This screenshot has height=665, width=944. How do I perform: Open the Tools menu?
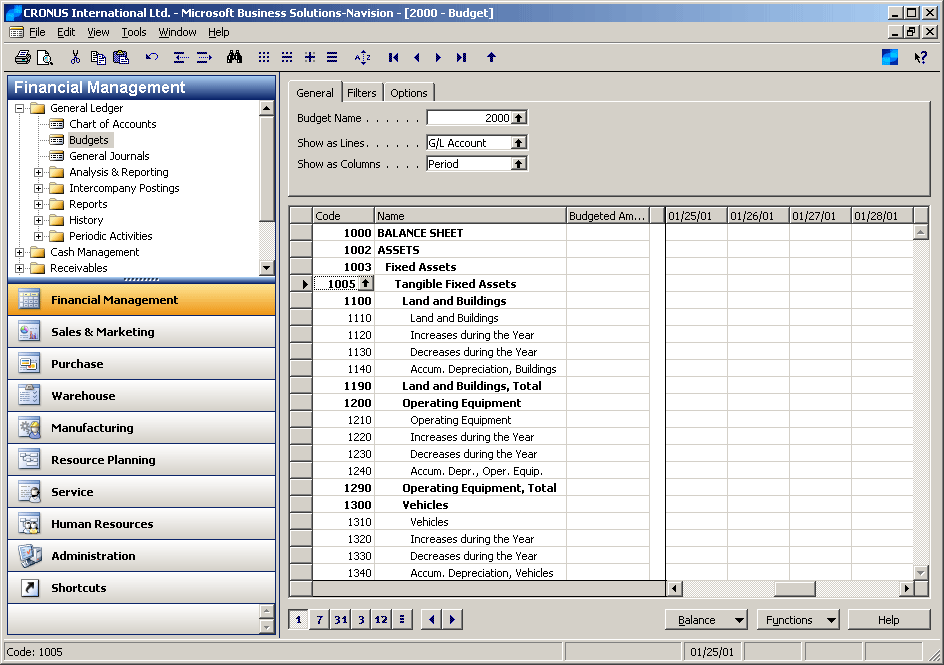[134, 32]
